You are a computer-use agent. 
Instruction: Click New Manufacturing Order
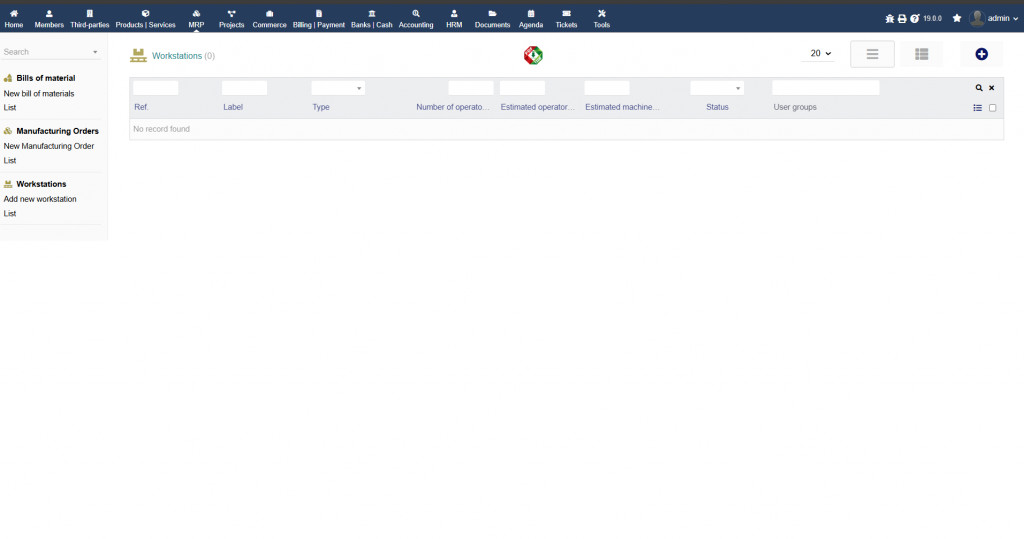click(49, 146)
